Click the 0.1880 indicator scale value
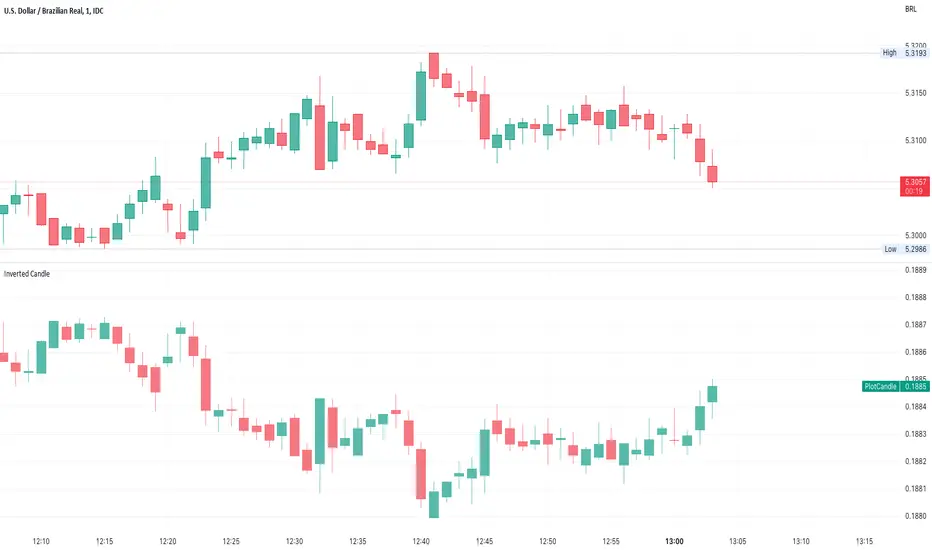Viewport: 932px width, 550px height. 915,516
